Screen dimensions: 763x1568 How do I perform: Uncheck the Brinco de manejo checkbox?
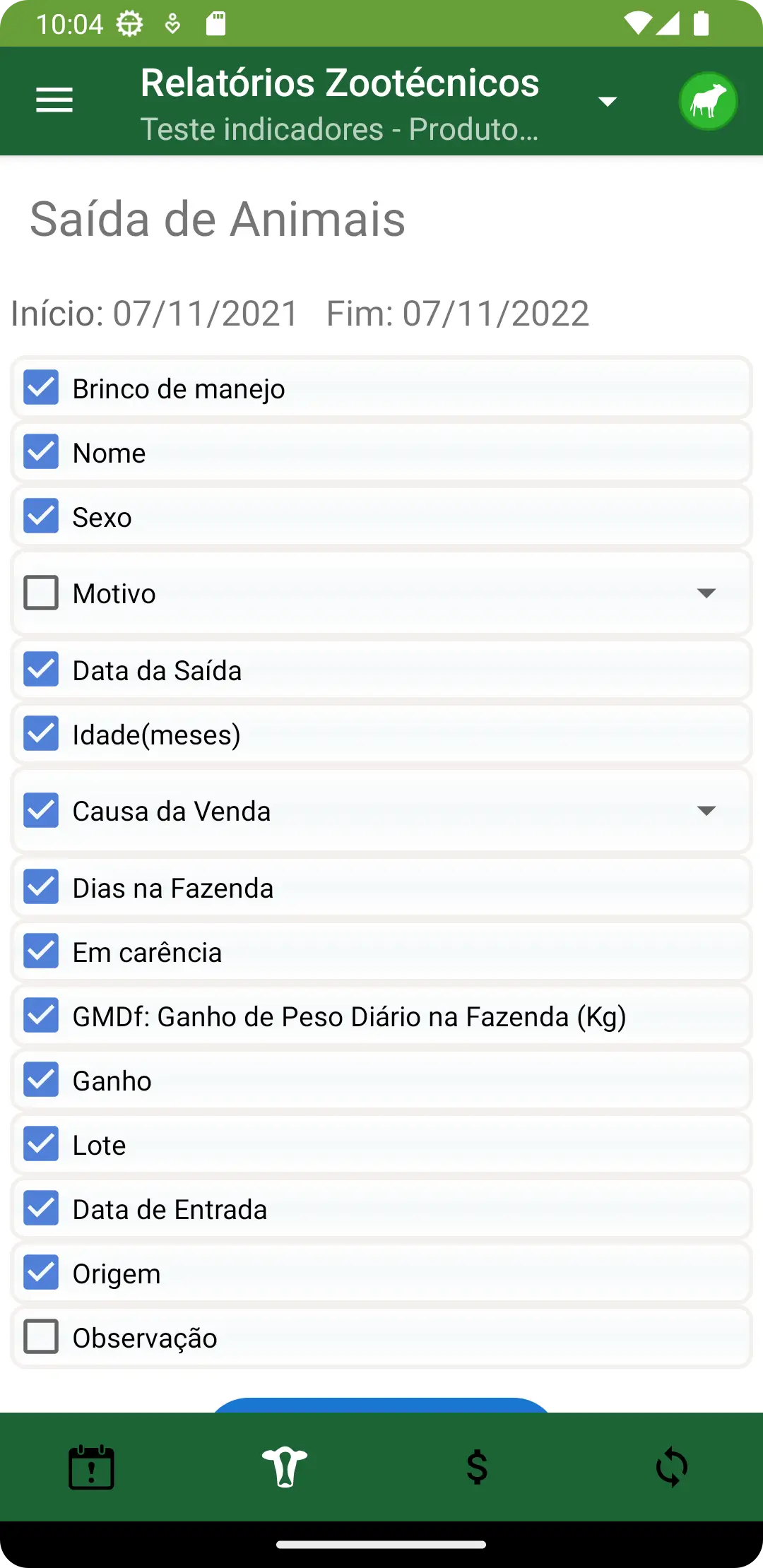pyautogui.click(x=41, y=388)
